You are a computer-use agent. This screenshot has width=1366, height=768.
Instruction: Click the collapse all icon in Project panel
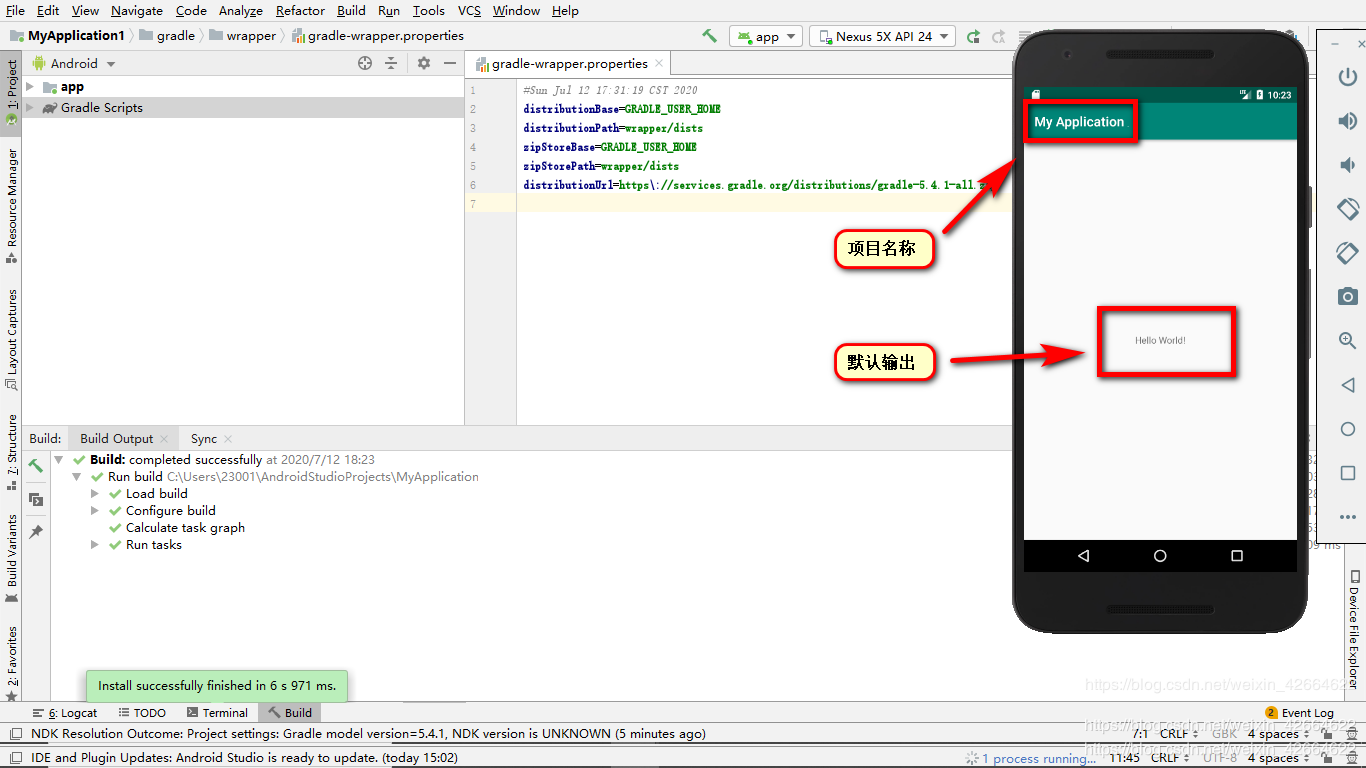(391, 63)
